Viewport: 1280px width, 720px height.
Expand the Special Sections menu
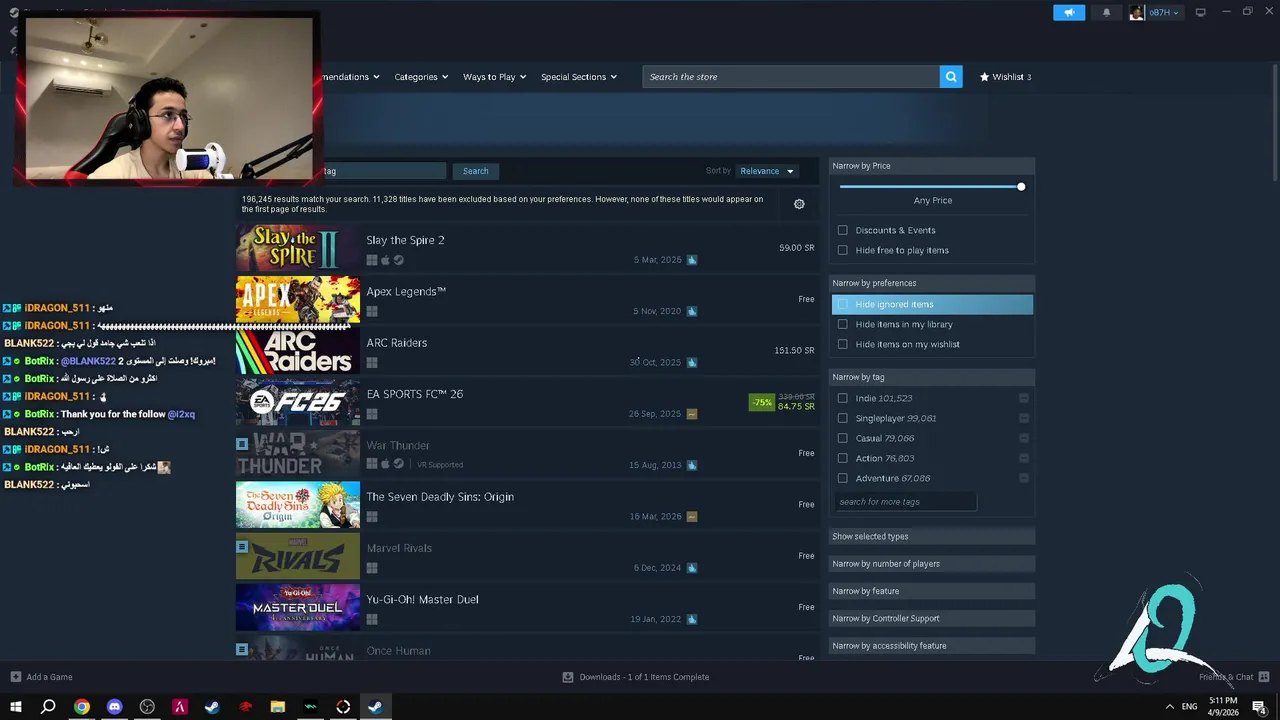click(579, 77)
